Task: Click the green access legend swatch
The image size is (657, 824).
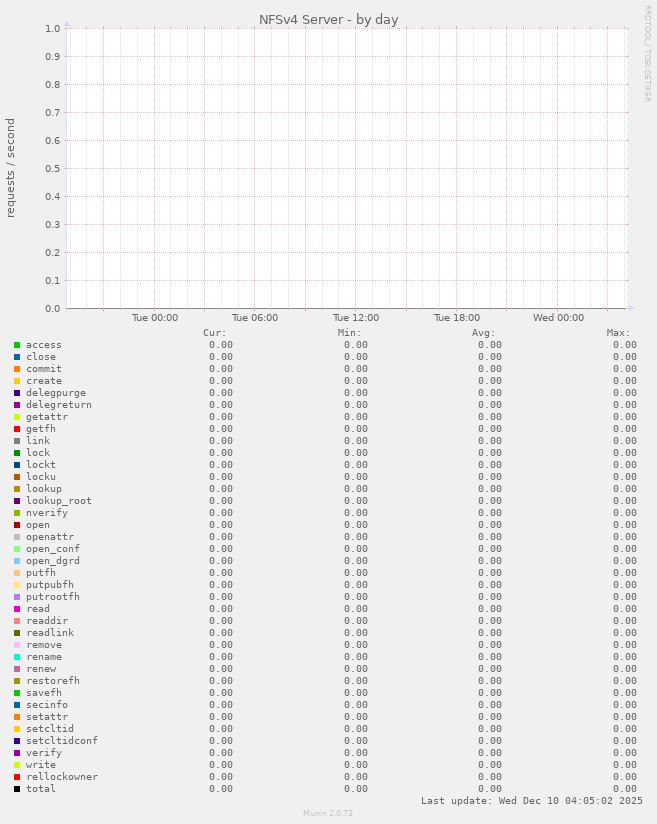Action: click(x=17, y=345)
